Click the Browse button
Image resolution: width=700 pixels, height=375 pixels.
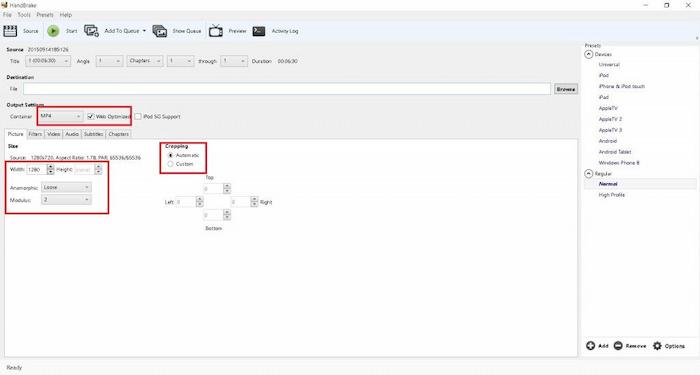pos(566,89)
